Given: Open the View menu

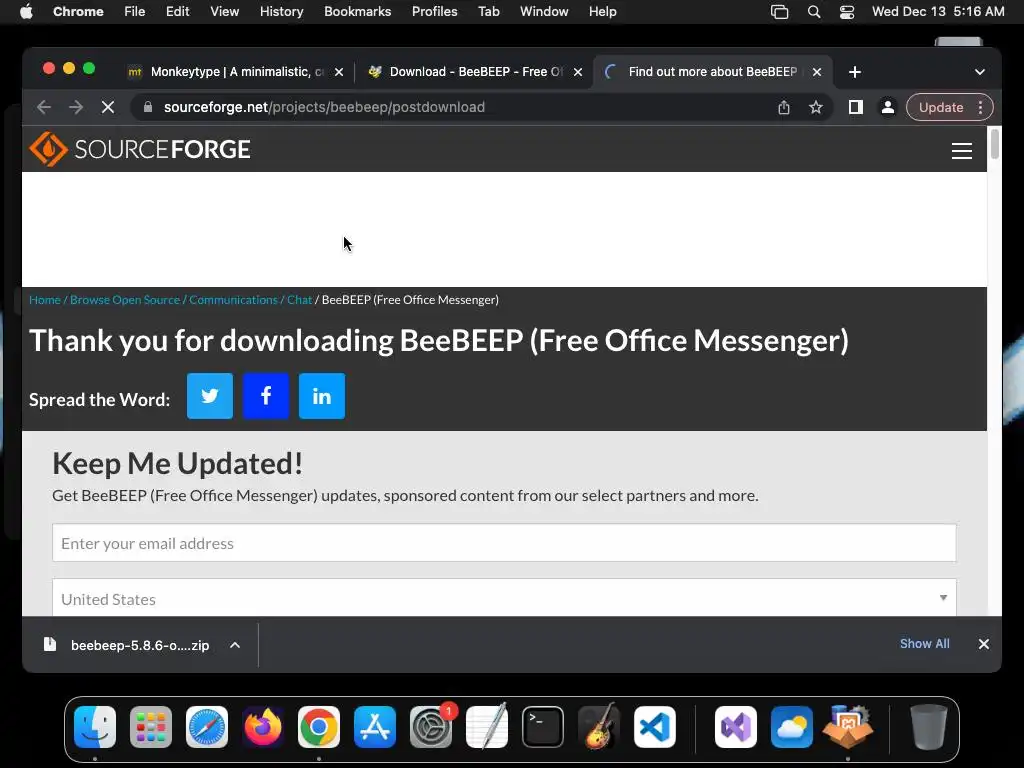Looking at the screenshot, I should tap(225, 11).
